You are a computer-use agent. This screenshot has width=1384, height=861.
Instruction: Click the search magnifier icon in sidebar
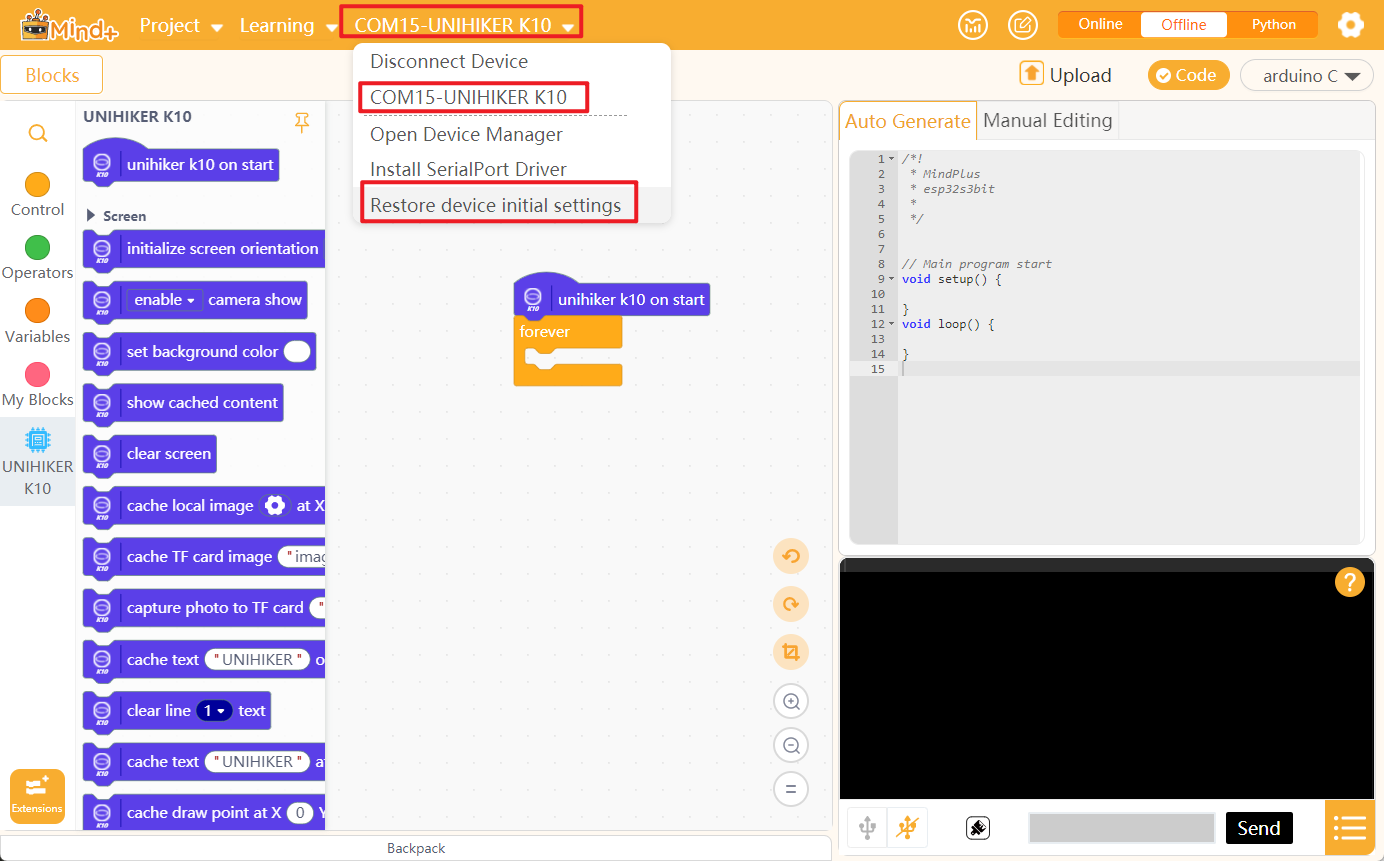[37, 133]
